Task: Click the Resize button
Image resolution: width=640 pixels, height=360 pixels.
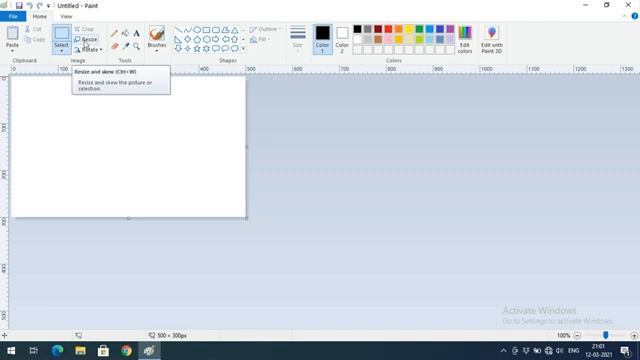Action: point(86,39)
